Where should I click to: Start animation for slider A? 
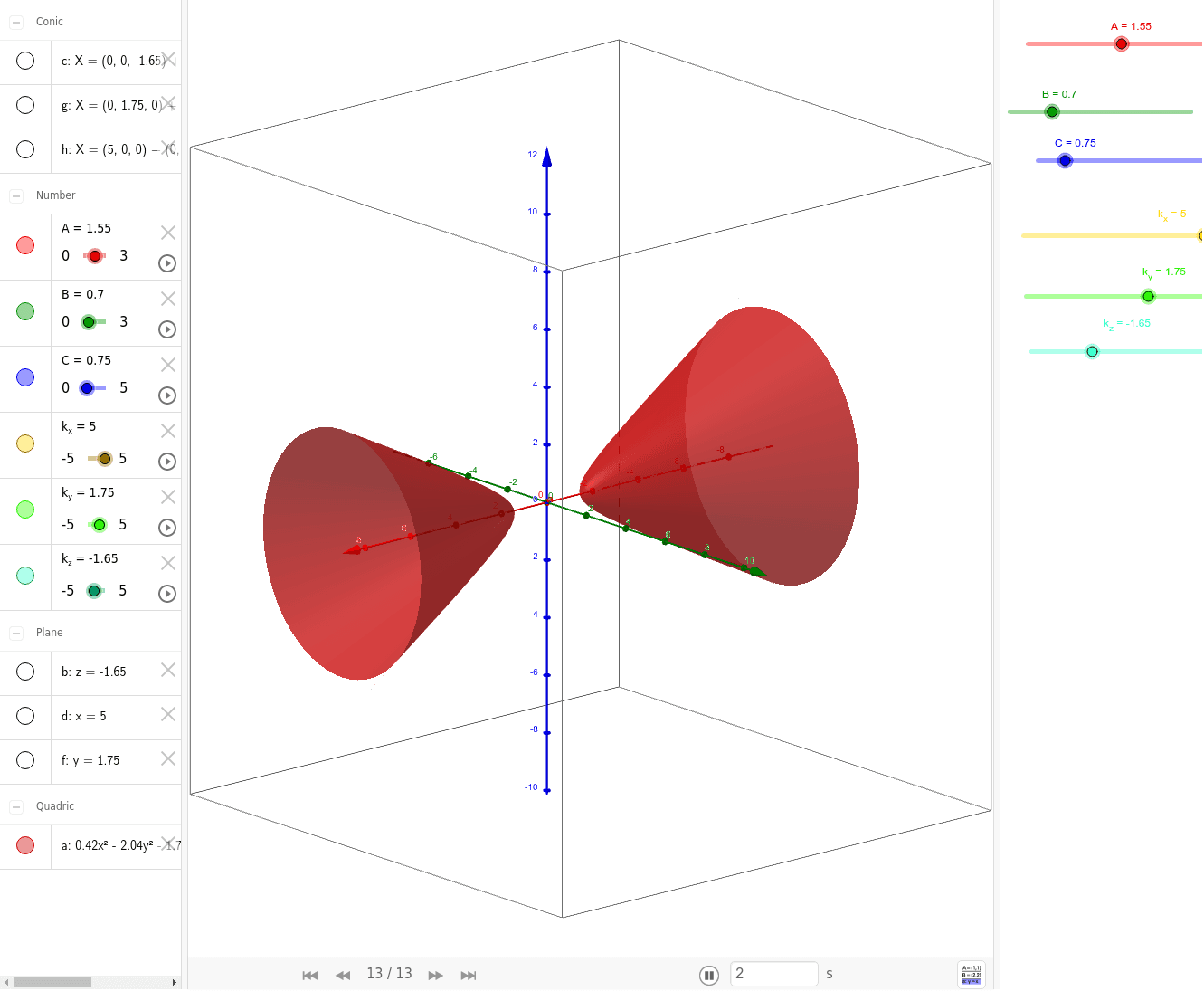[166, 263]
